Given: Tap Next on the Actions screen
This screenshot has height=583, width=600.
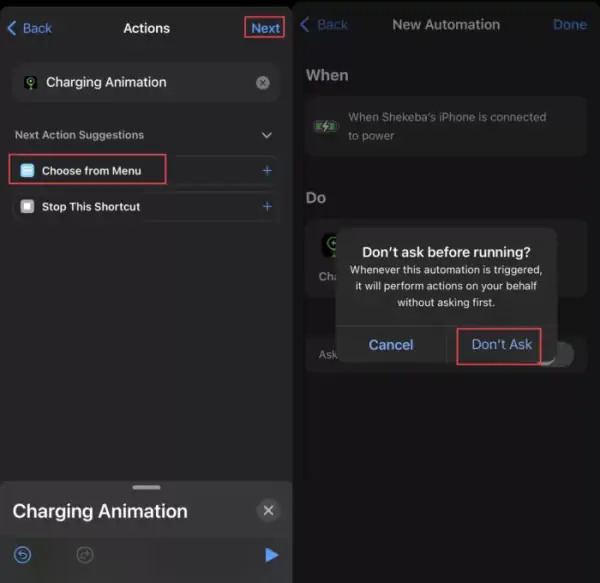Looking at the screenshot, I should 265,28.
